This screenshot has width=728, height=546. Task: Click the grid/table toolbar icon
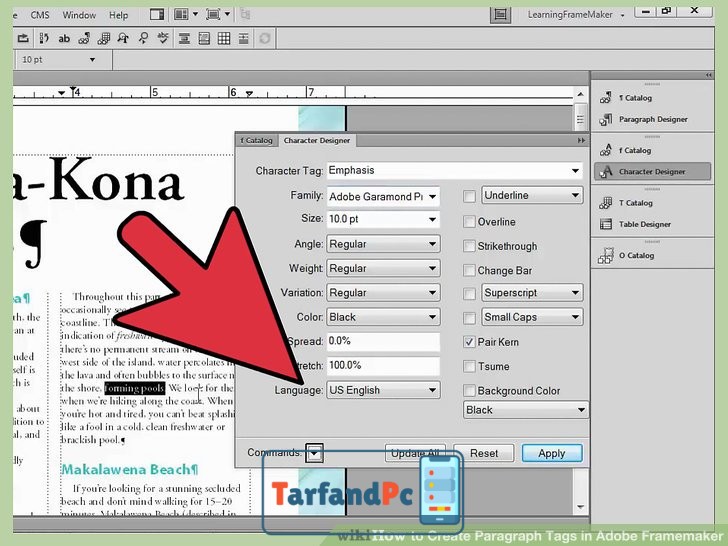[224, 39]
